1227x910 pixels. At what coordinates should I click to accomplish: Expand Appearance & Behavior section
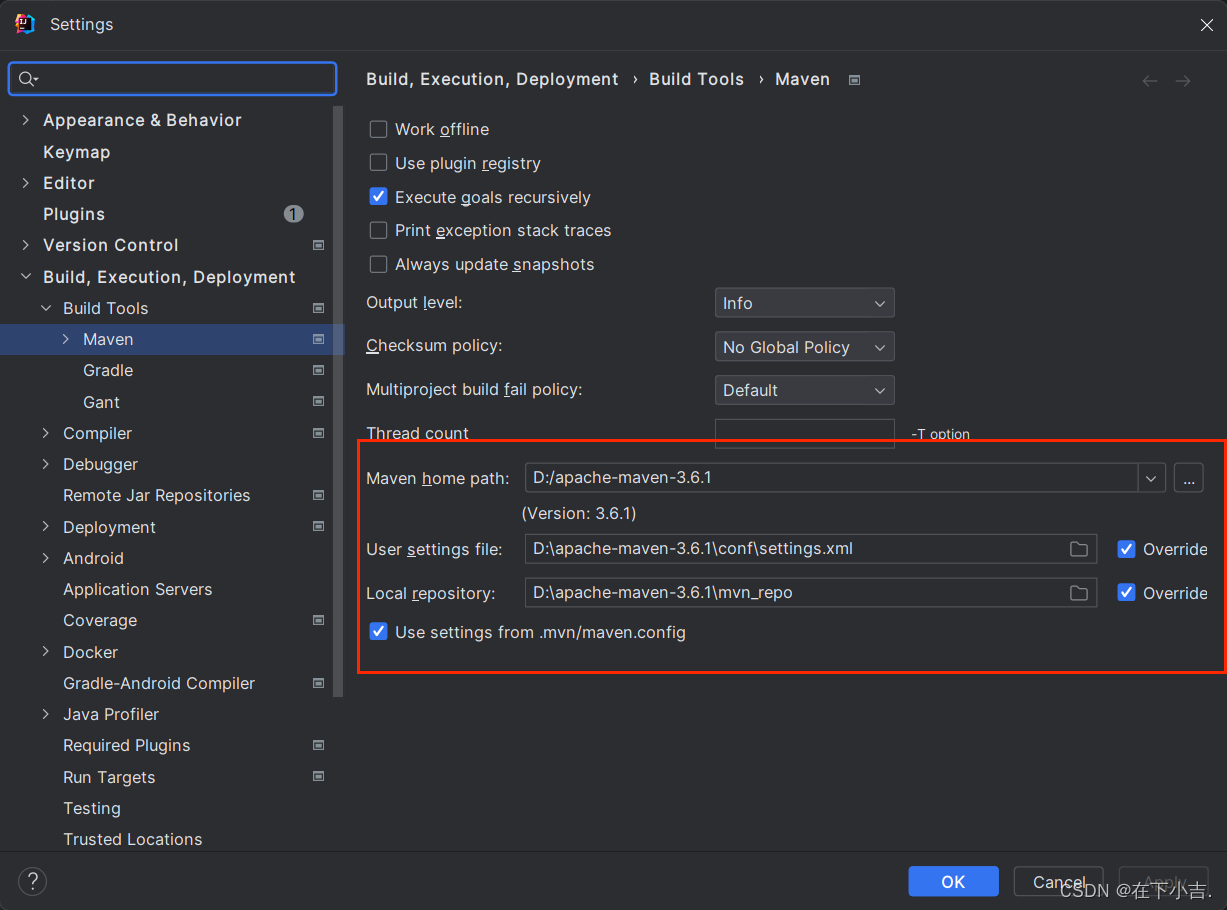pyautogui.click(x=26, y=120)
